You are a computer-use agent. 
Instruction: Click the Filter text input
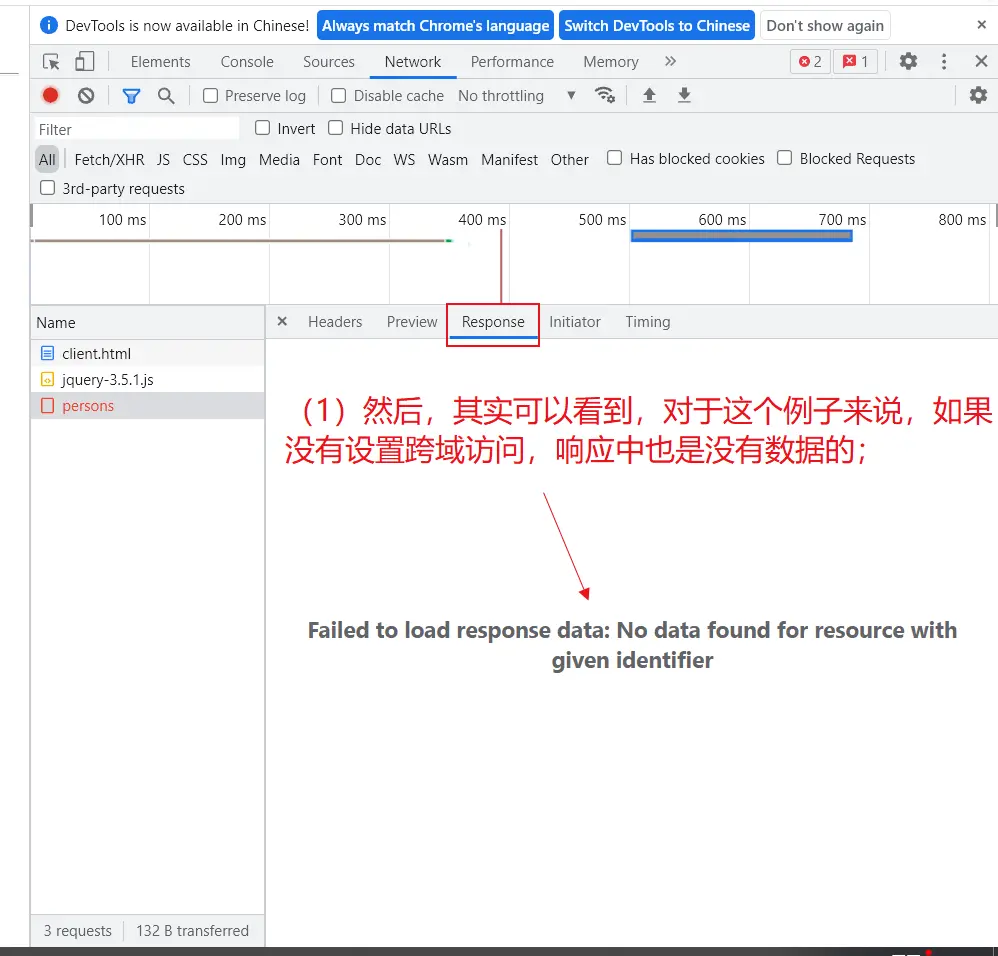(x=136, y=129)
